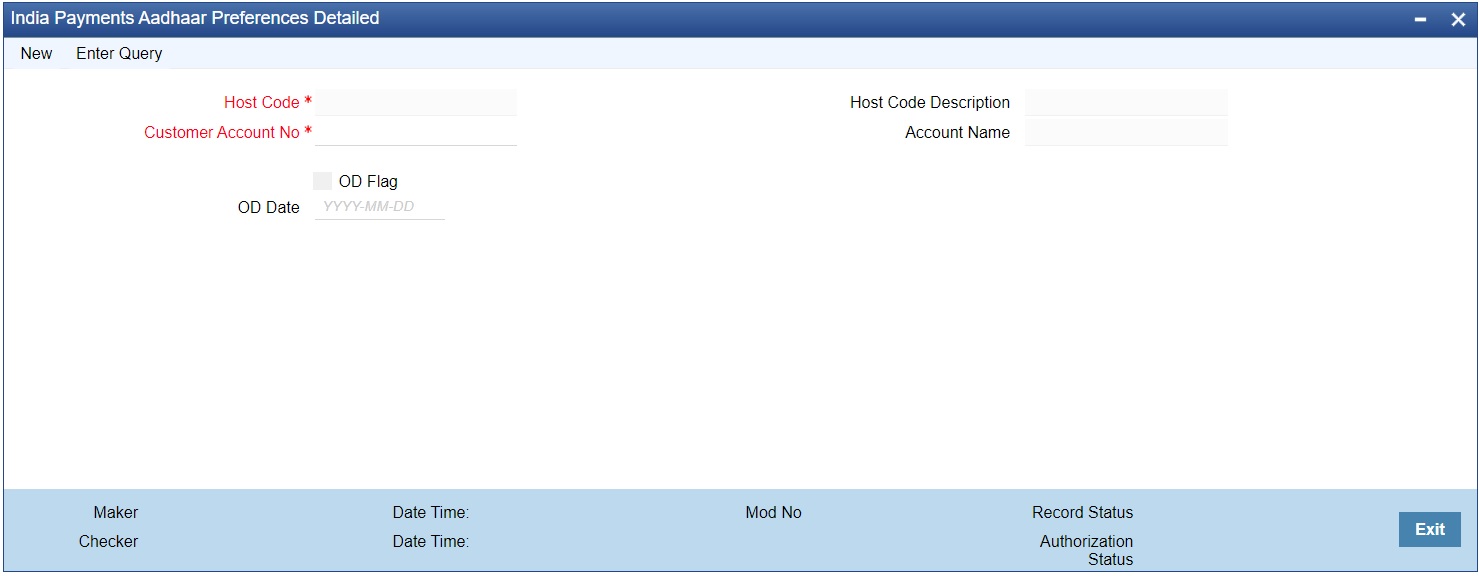Minimize the Aadhaar Preferences window
The image size is (1479, 576).
(1420, 19)
